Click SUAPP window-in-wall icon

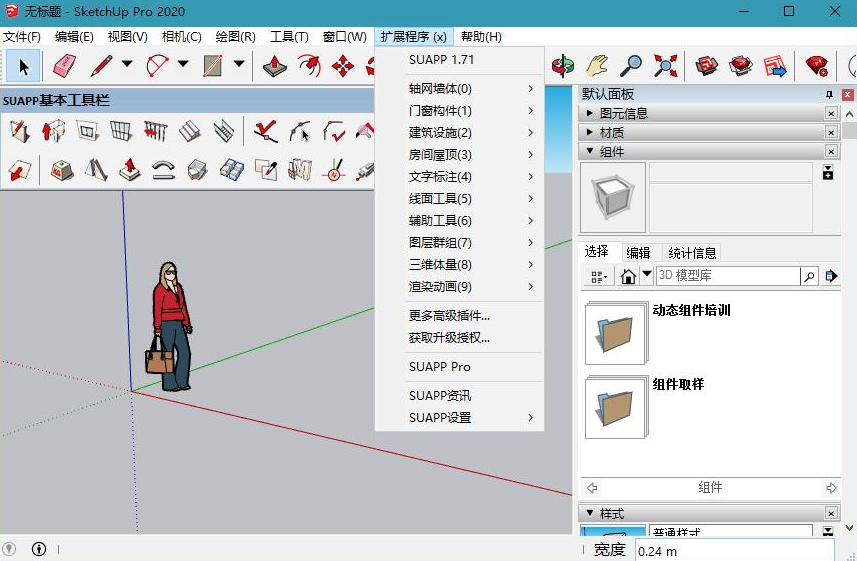coord(87,131)
